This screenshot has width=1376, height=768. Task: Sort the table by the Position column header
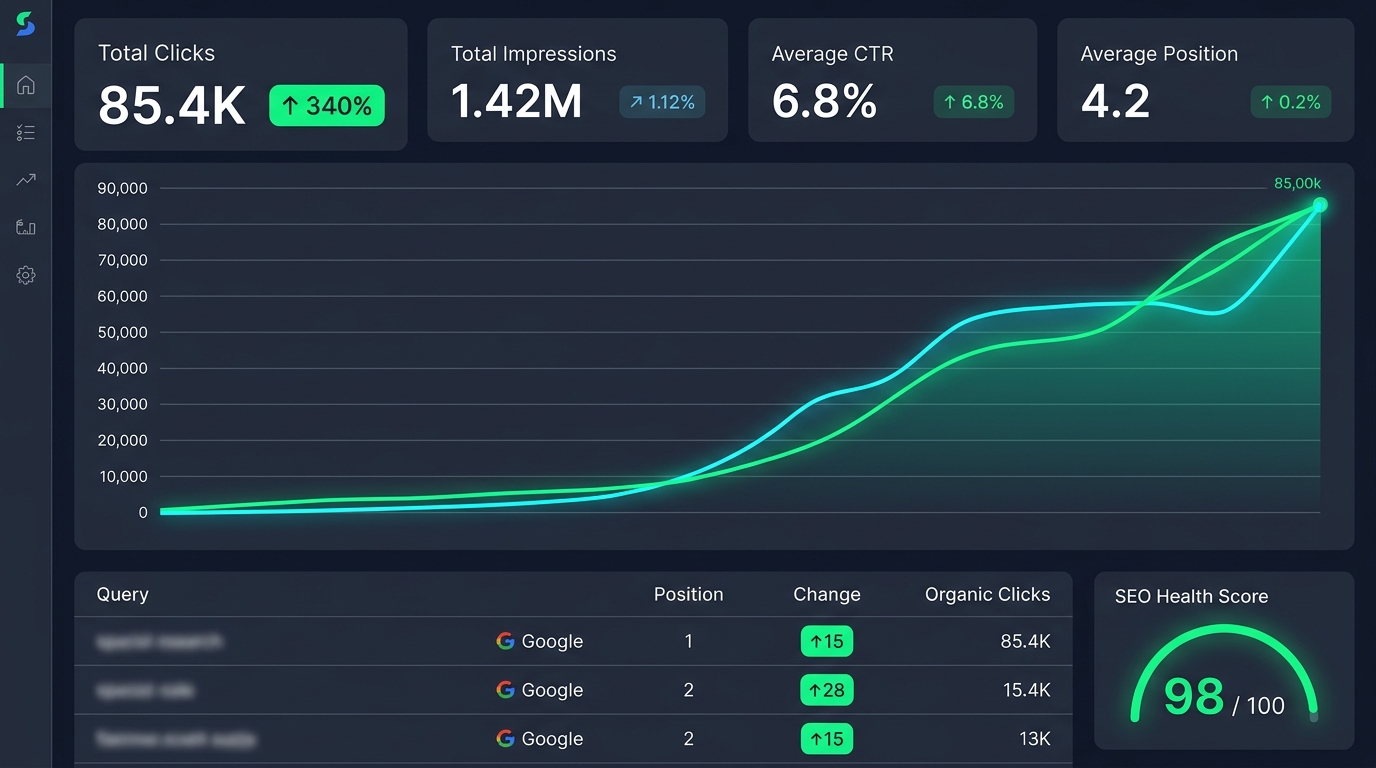point(688,594)
